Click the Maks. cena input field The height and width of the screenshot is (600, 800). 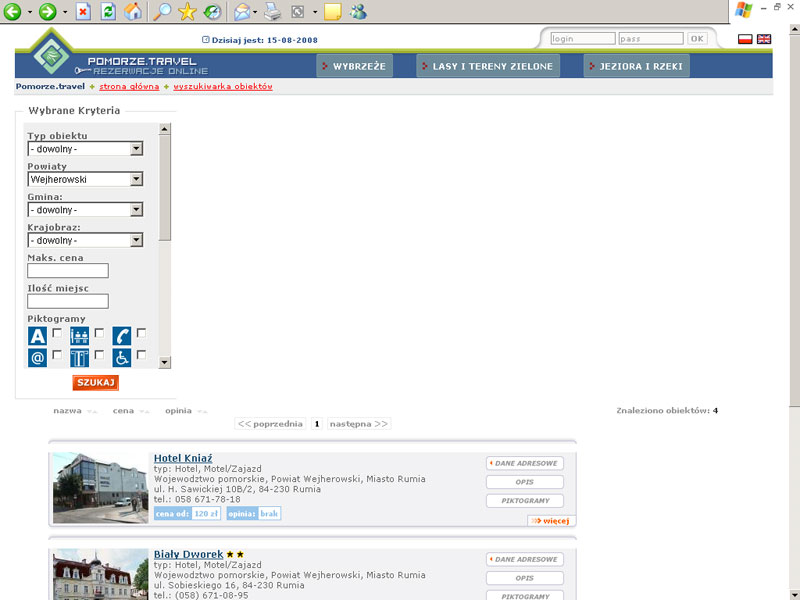(68, 270)
